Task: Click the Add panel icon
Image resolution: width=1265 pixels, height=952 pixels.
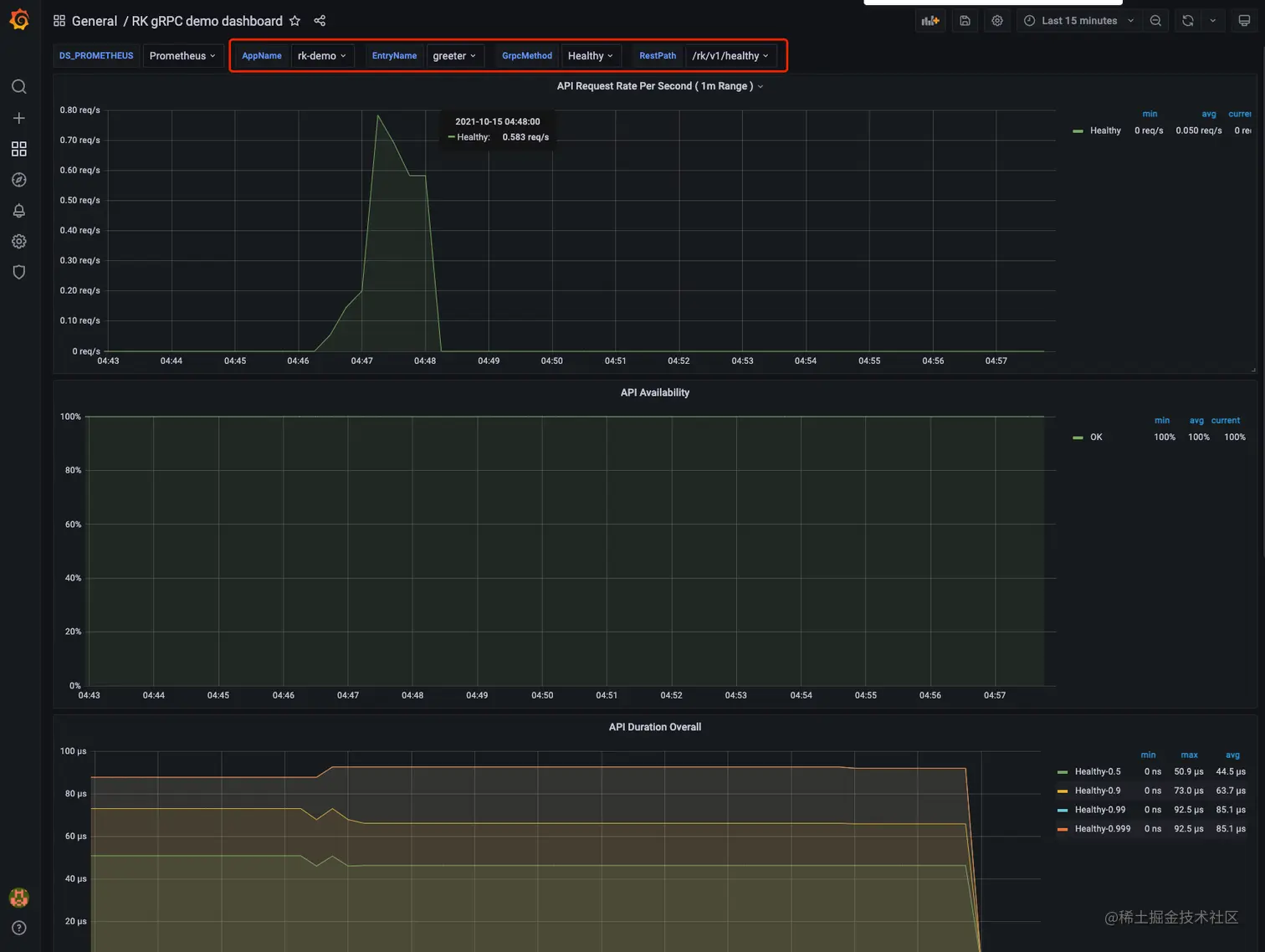Action: 930,21
